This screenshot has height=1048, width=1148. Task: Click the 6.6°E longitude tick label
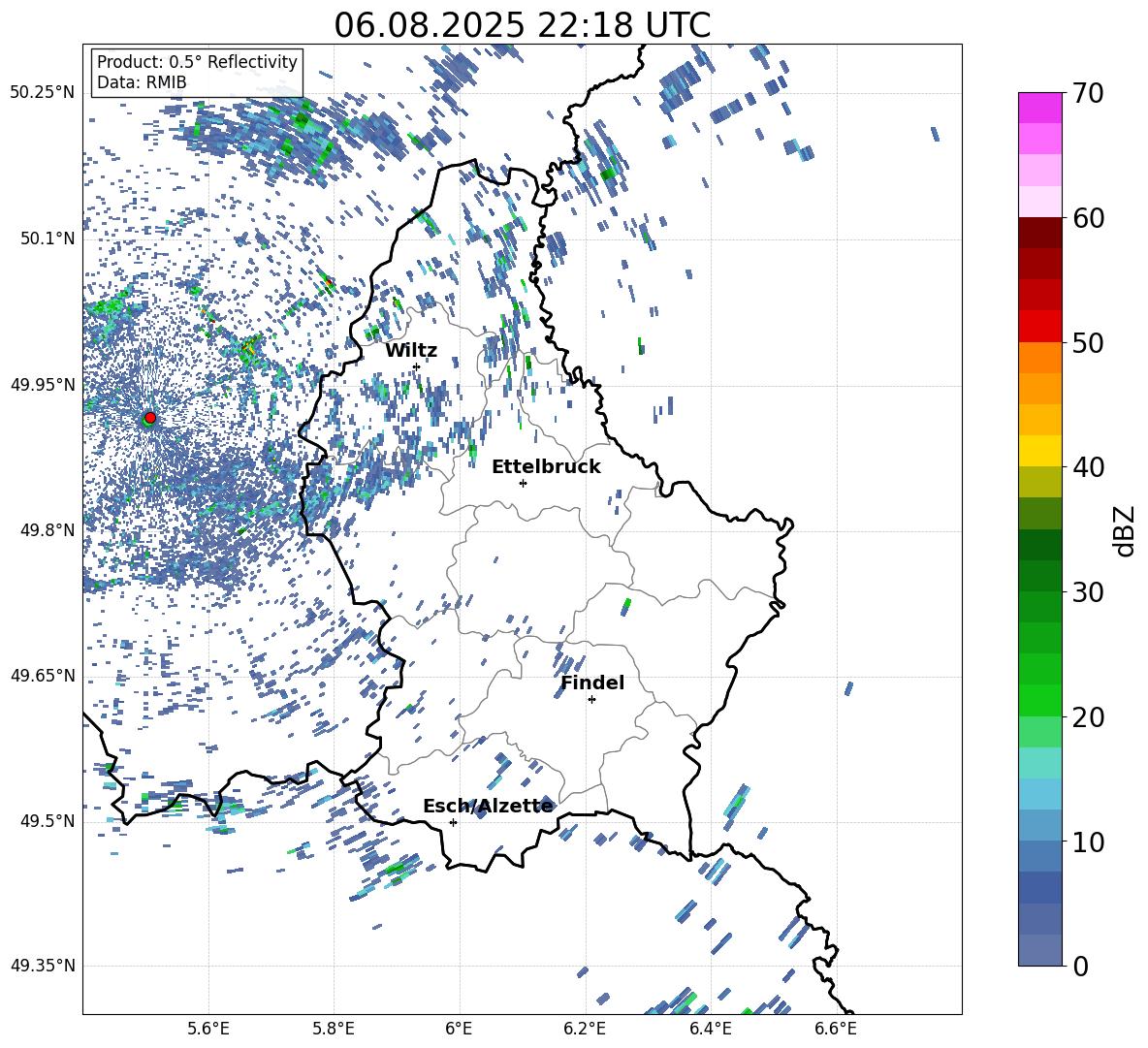tap(836, 1029)
